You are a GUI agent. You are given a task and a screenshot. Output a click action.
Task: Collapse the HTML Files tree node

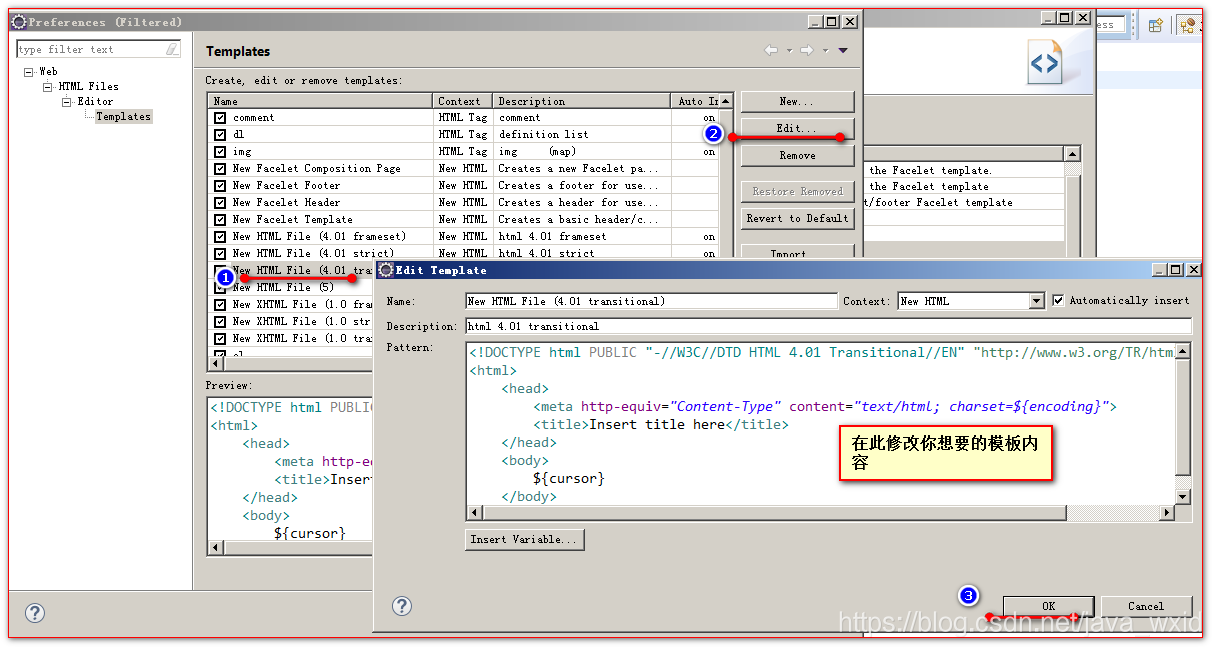47,87
